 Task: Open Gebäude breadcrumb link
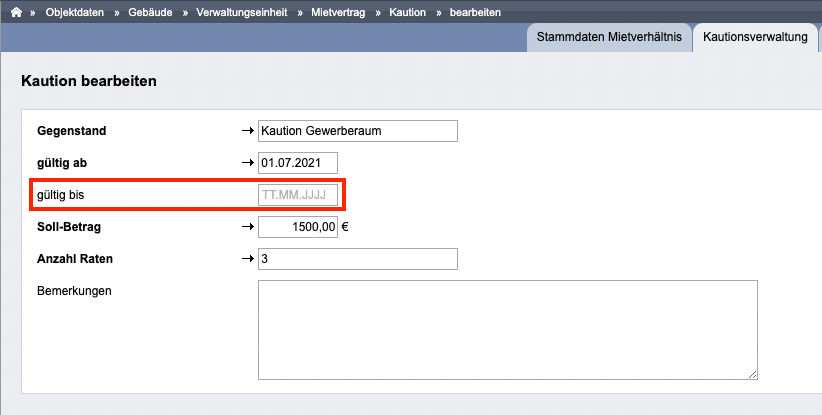(x=150, y=12)
